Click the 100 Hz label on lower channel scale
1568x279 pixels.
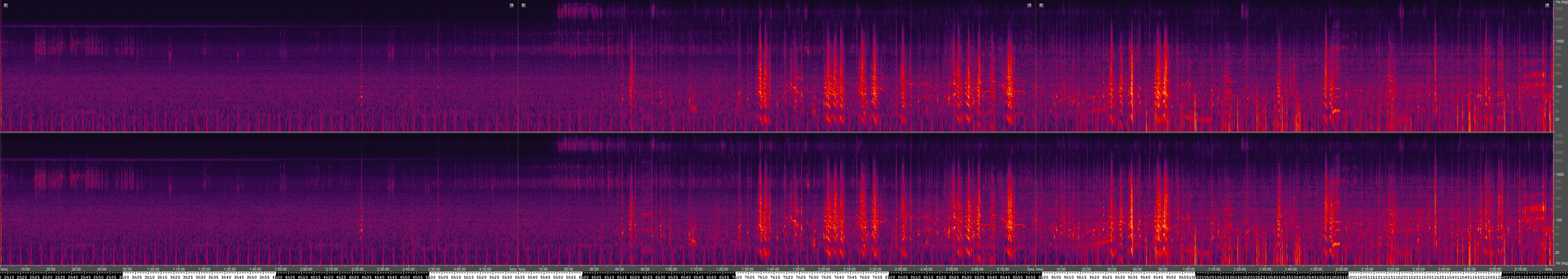[x=1559, y=220]
